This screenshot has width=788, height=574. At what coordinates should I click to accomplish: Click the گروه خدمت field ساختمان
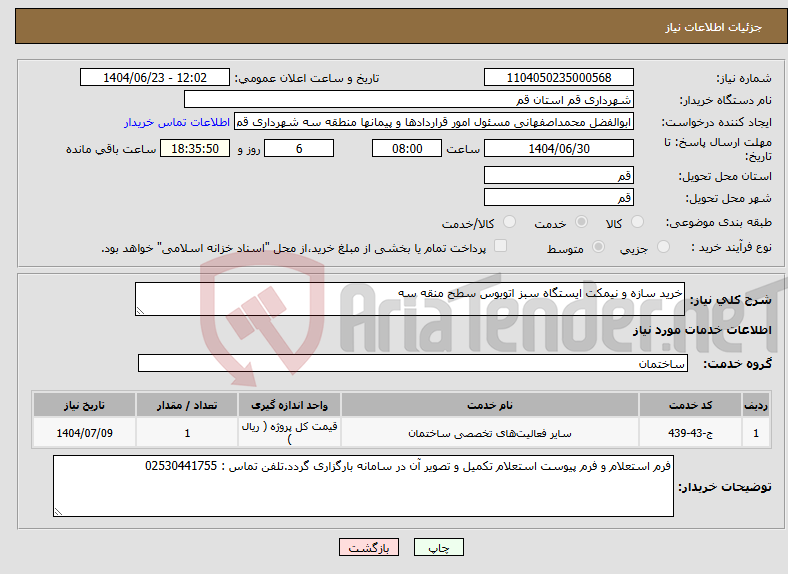click(x=413, y=363)
